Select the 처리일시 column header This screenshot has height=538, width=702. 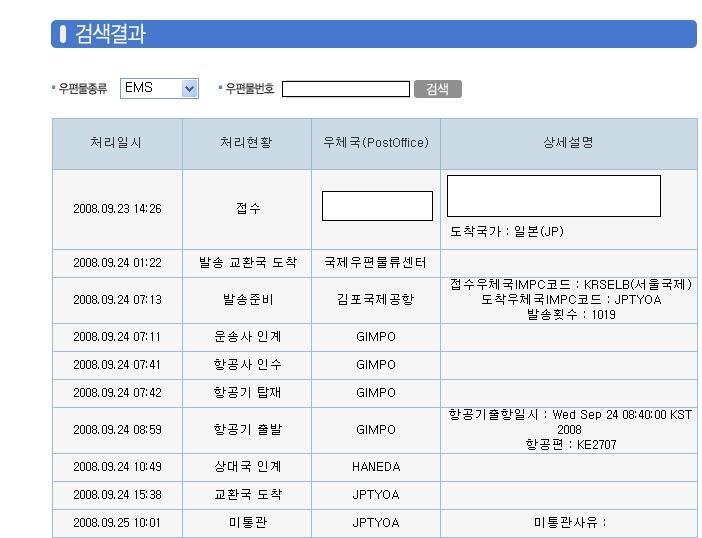[116, 142]
